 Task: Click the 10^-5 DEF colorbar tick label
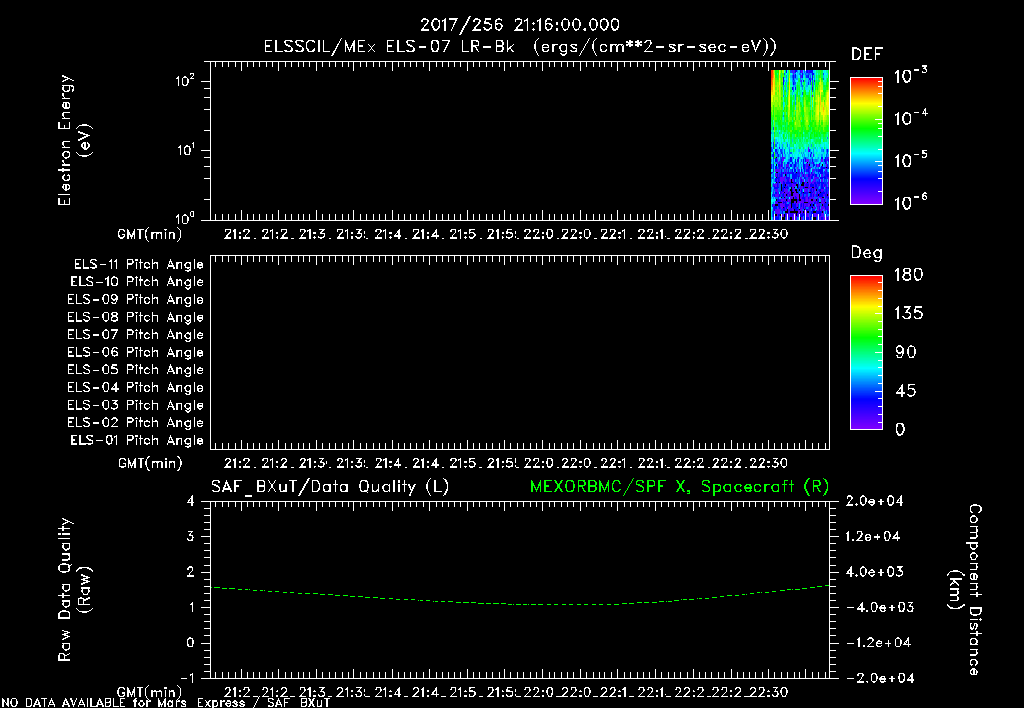coord(910,160)
